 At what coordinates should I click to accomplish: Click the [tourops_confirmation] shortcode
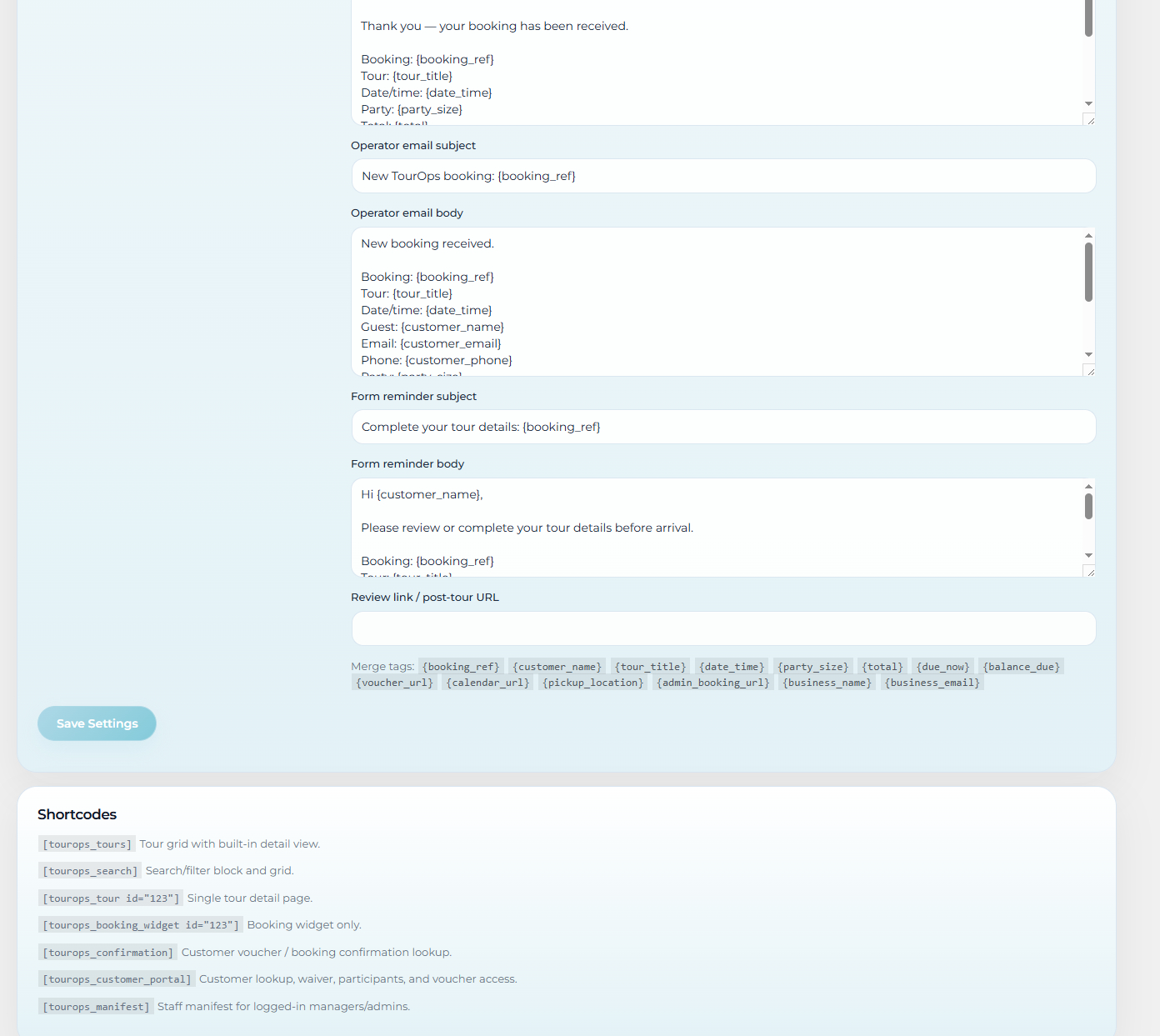(x=107, y=953)
